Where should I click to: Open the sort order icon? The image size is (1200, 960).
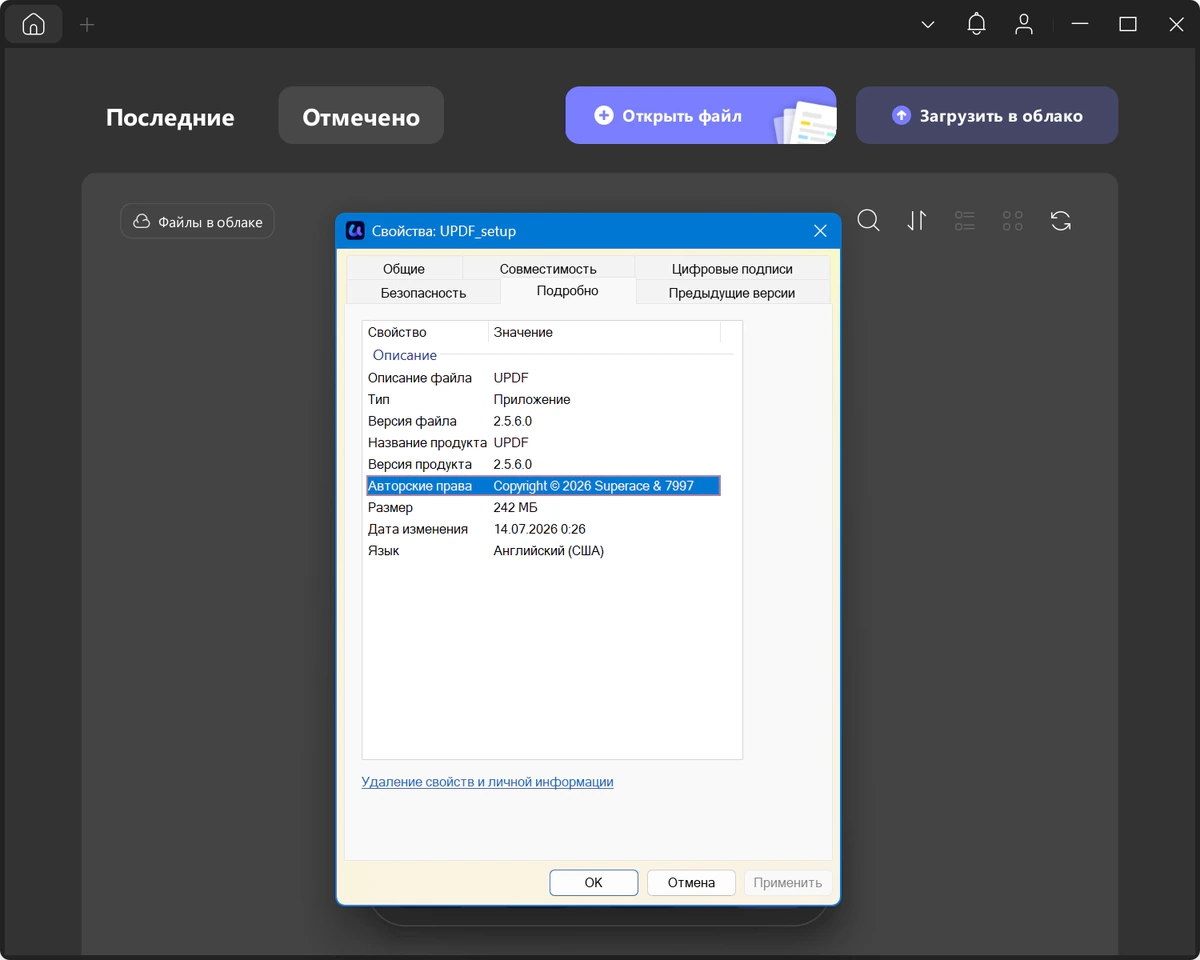(x=917, y=220)
